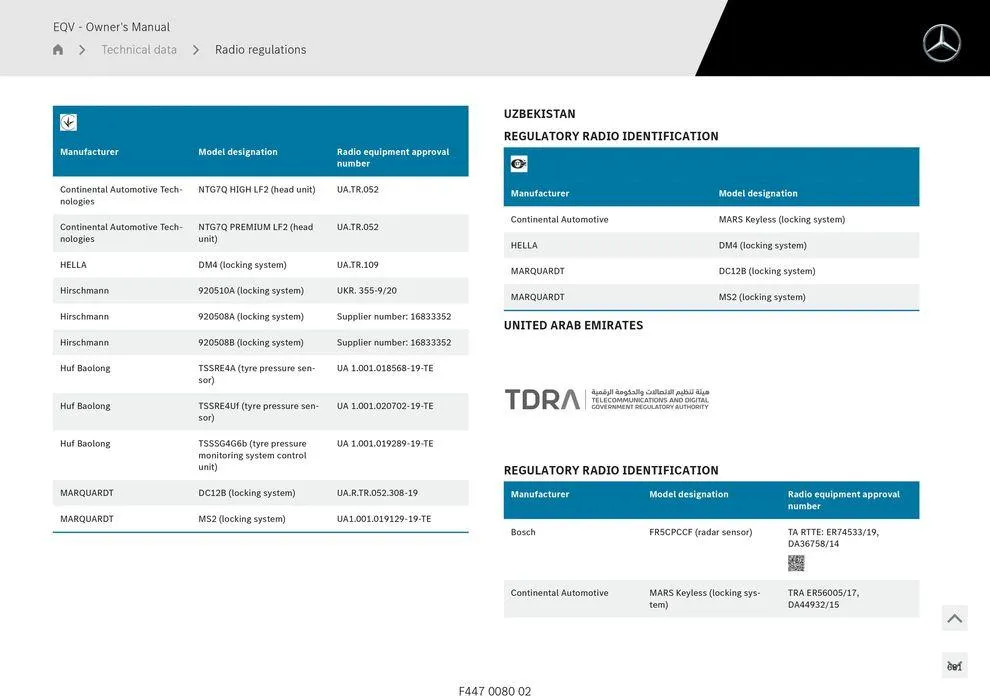Click the certification mark below the Bosch approval number
The height and width of the screenshot is (700, 990).
tap(796, 561)
